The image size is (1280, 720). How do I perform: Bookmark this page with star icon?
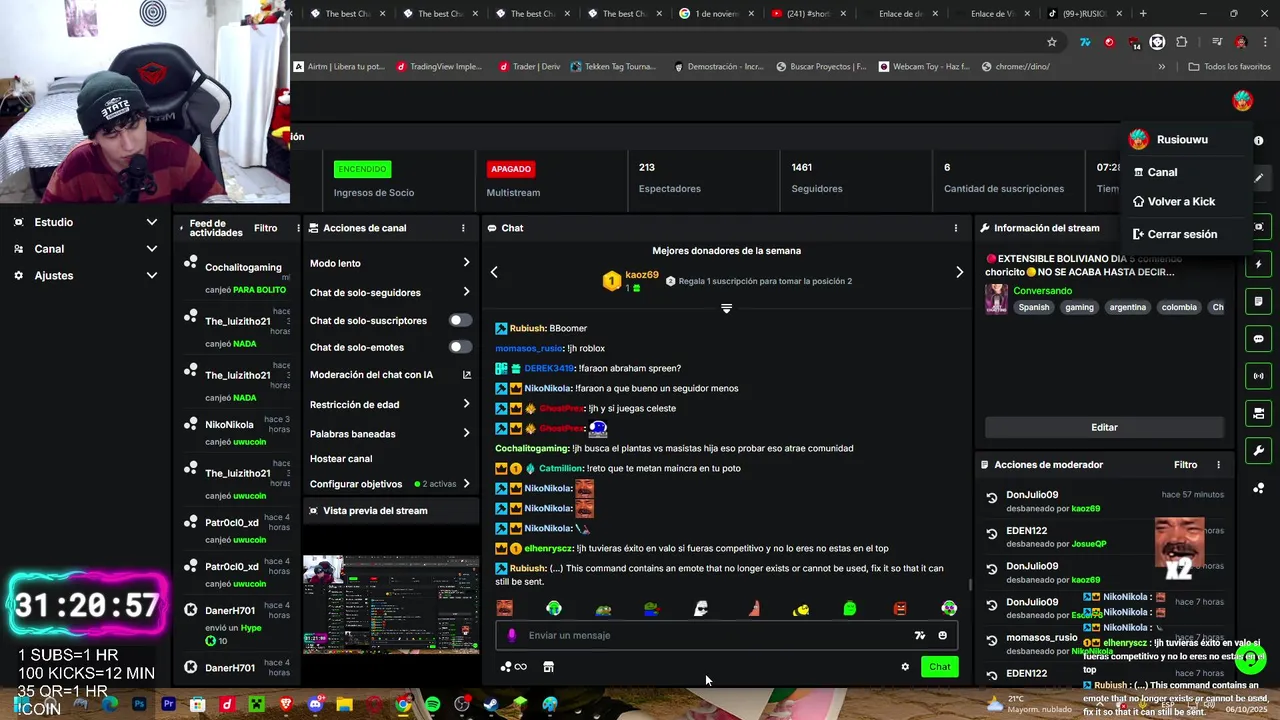tap(1052, 42)
